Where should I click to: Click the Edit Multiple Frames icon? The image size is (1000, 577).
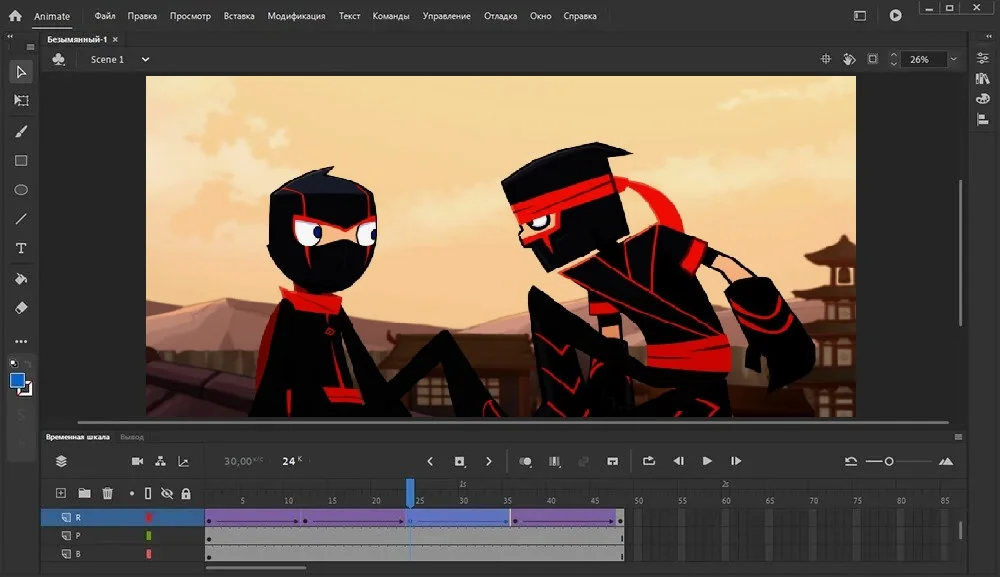pos(555,461)
